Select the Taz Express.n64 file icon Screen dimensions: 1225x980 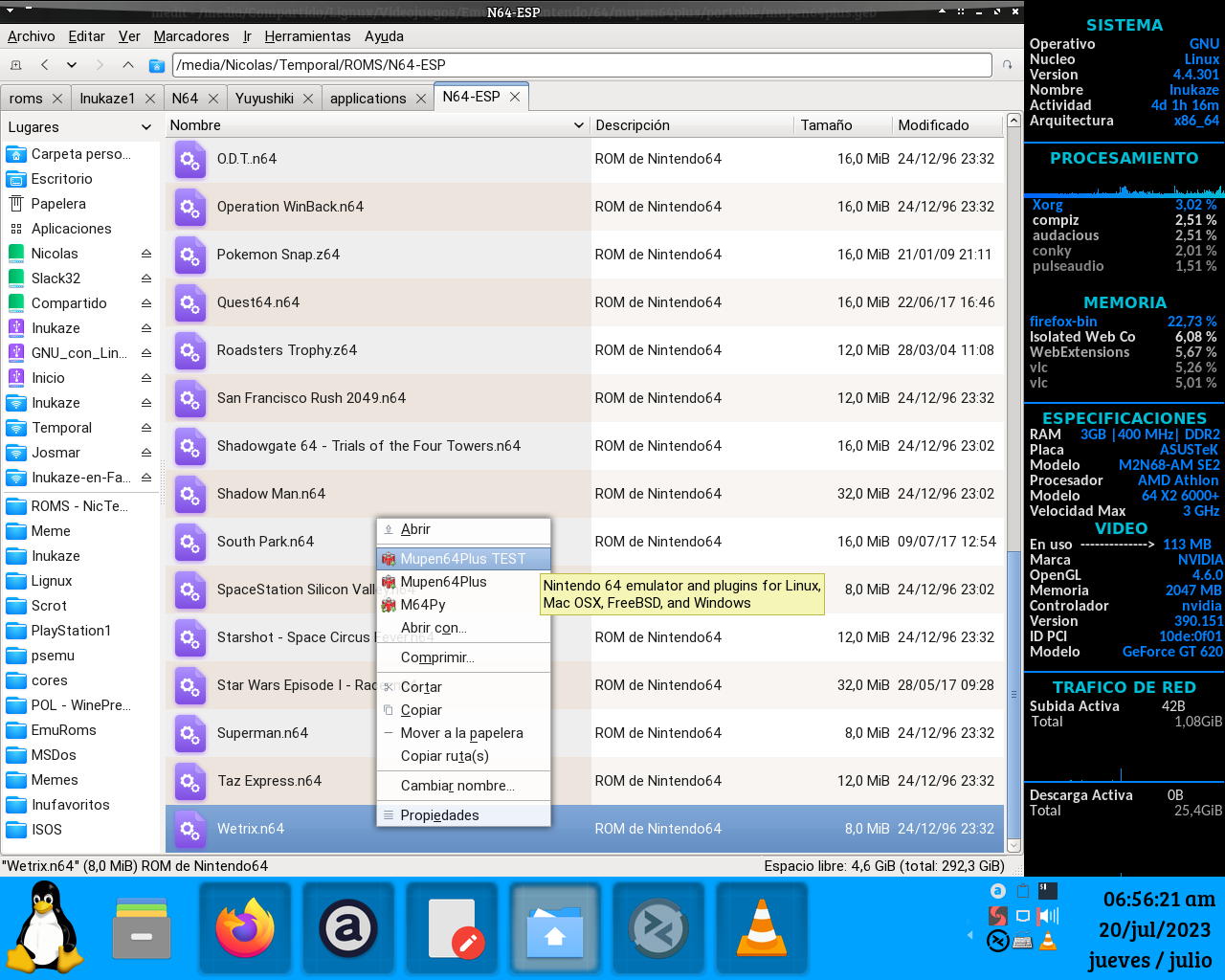[190, 781]
